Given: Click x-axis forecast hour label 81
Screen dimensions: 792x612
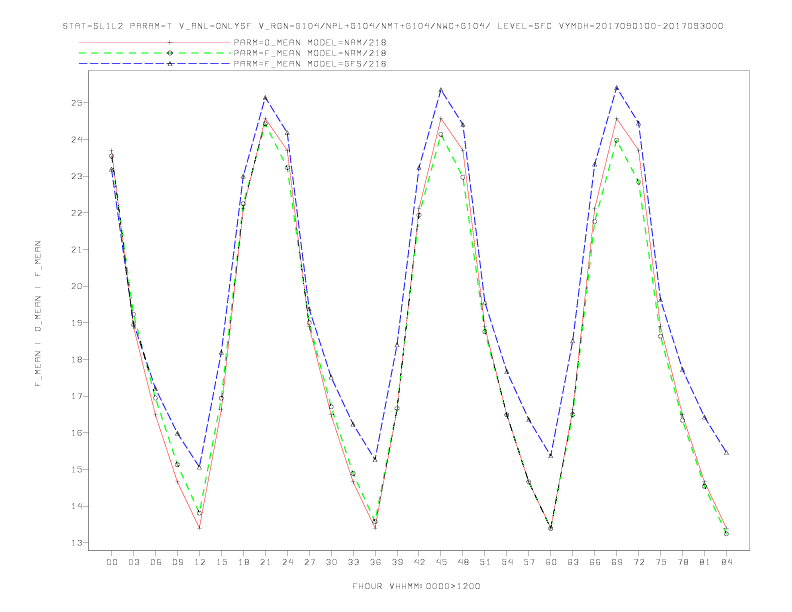Looking at the screenshot, I should [x=704, y=562].
